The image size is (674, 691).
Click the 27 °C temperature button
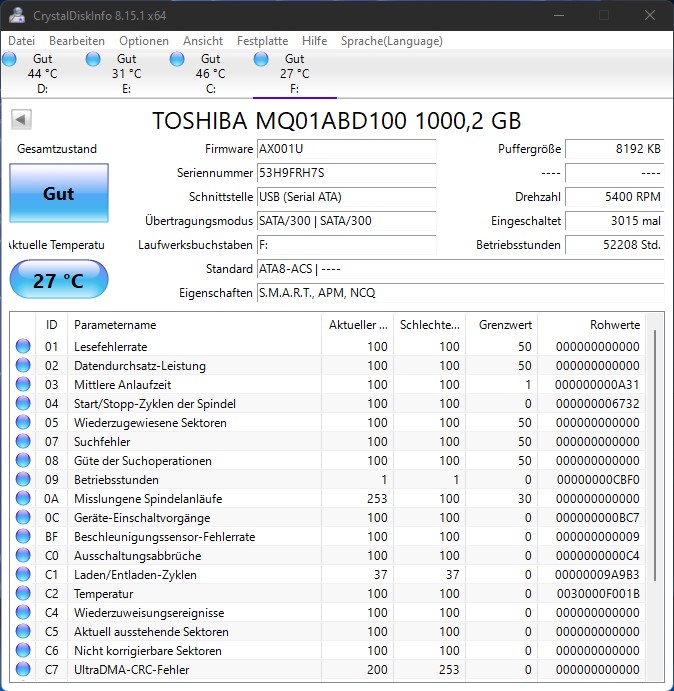coord(59,281)
